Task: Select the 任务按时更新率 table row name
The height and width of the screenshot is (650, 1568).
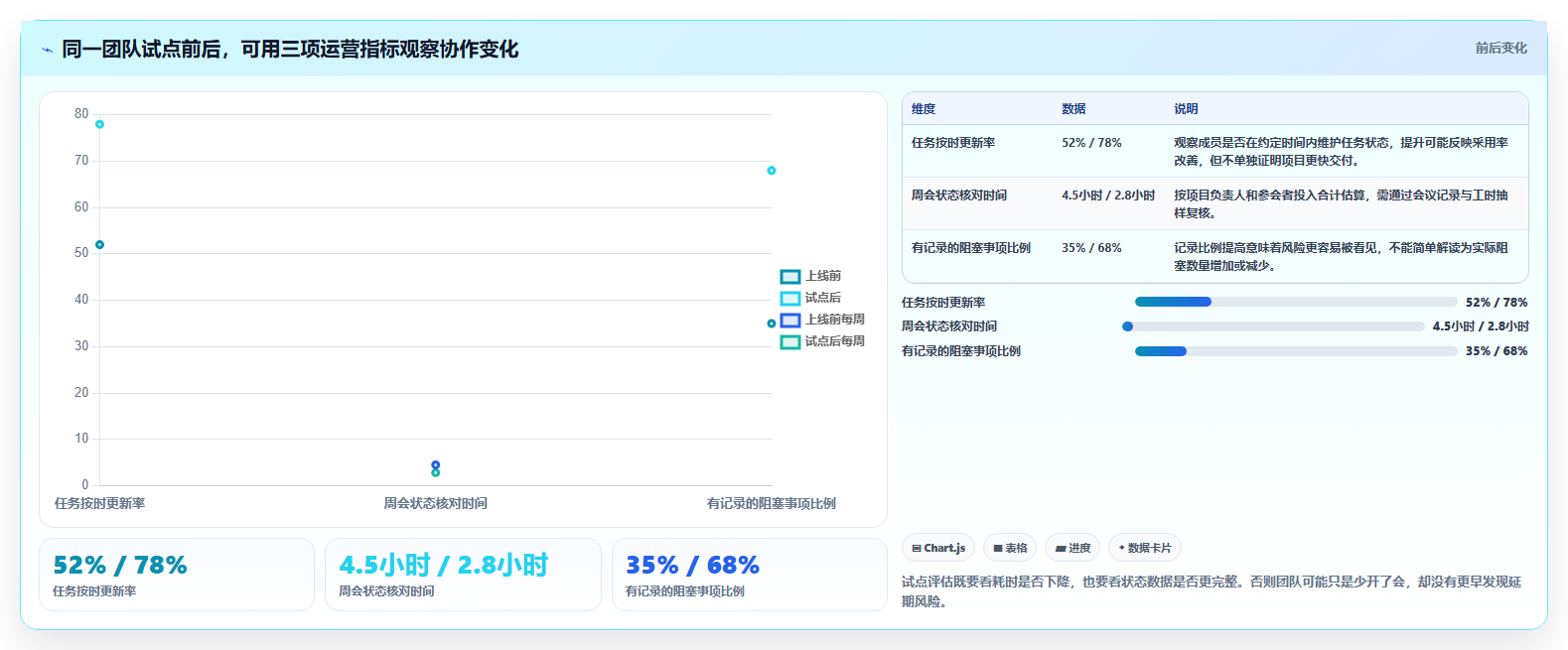Action: [953, 143]
